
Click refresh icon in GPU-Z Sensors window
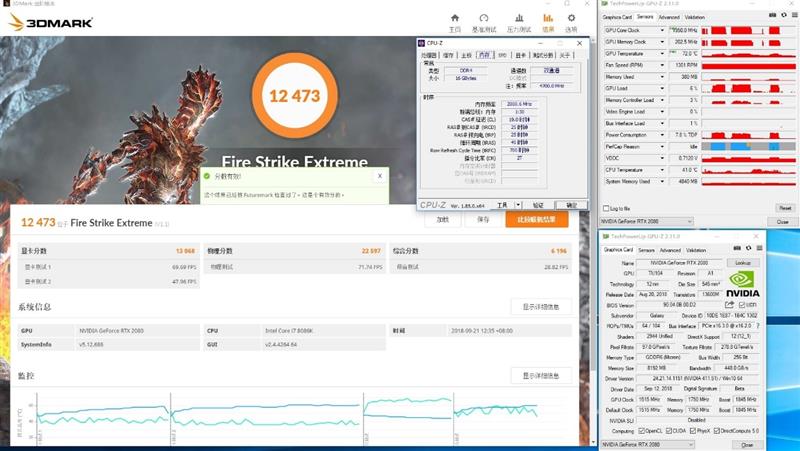click(x=784, y=15)
